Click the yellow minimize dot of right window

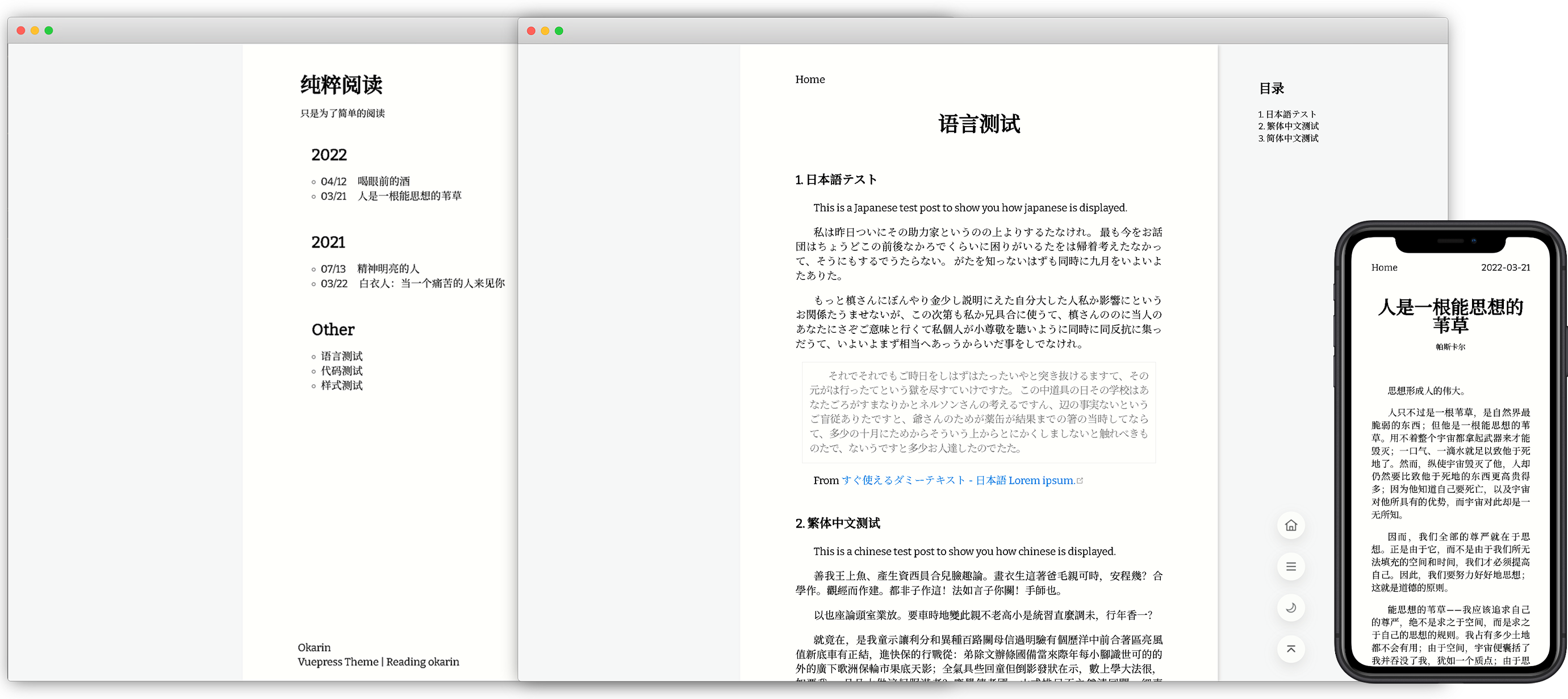545,31
